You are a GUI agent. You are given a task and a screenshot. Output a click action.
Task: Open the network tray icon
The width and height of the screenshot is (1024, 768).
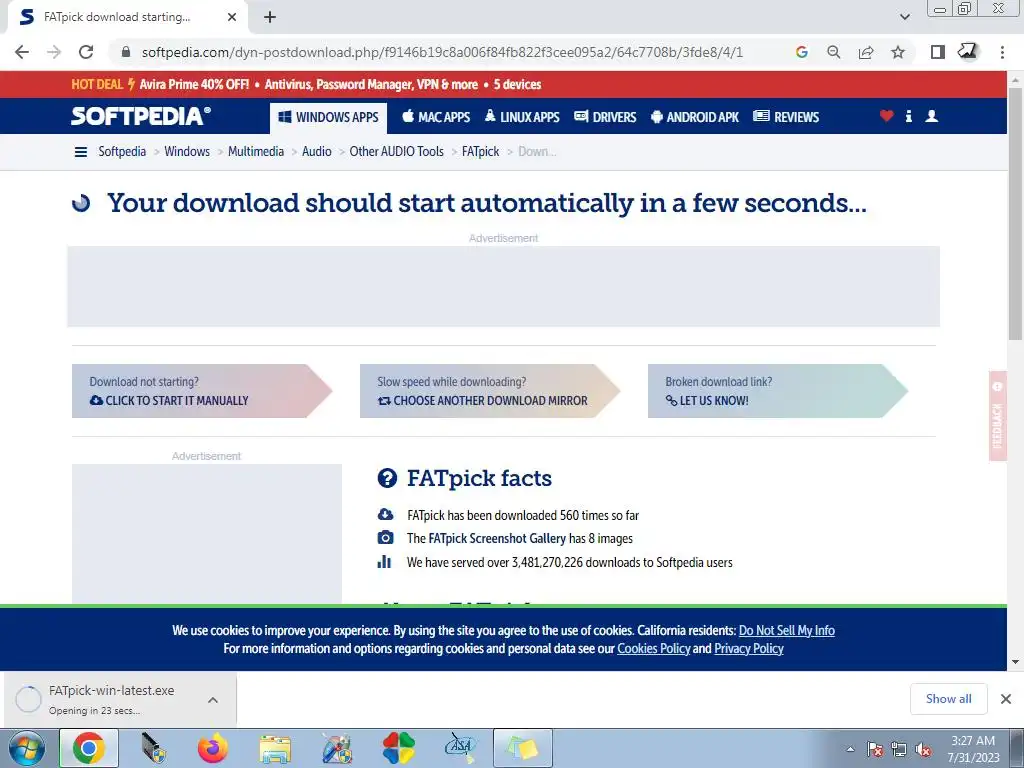pyautogui.click(x=899, y=749)
